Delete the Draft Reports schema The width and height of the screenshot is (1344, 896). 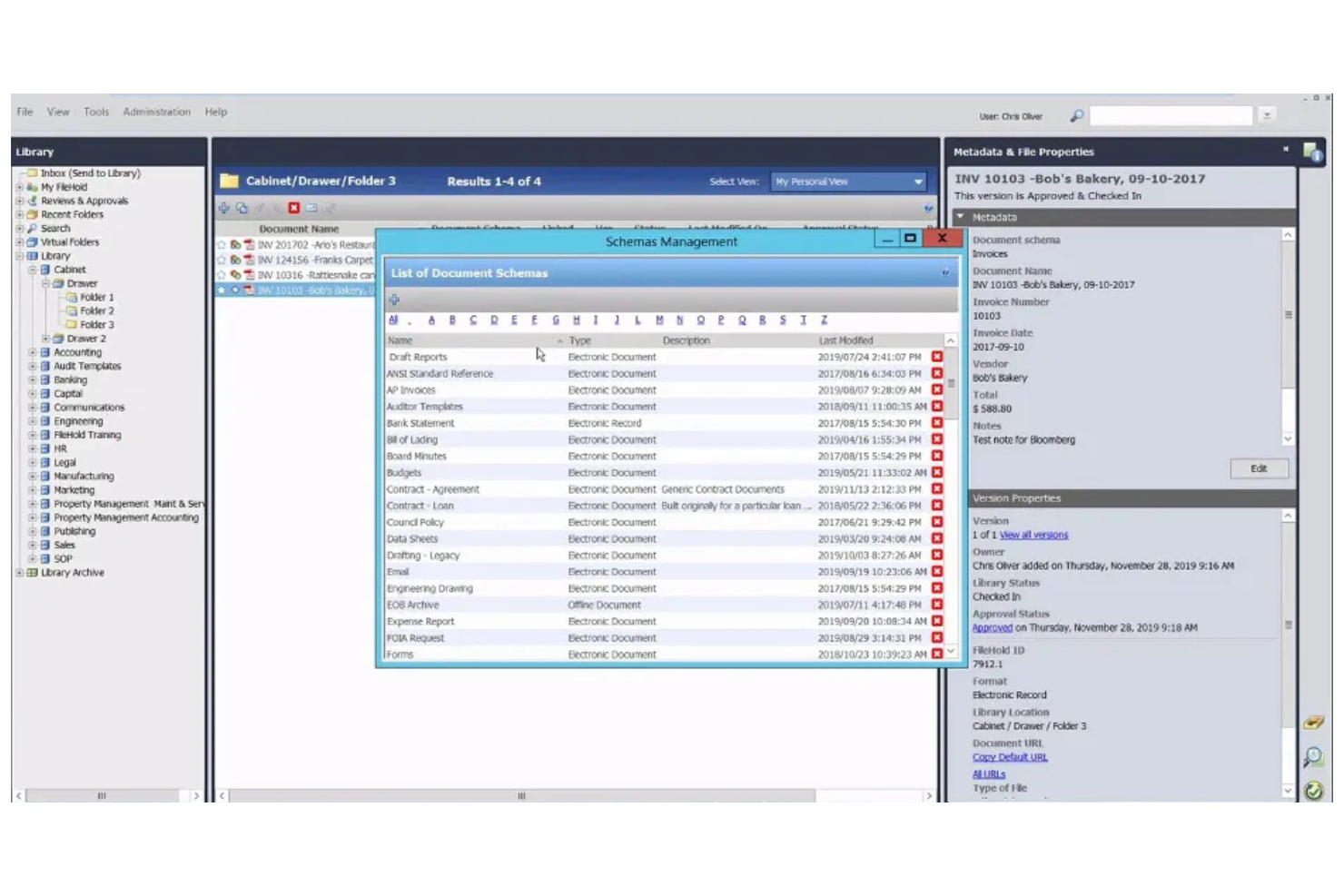point(937,357)
